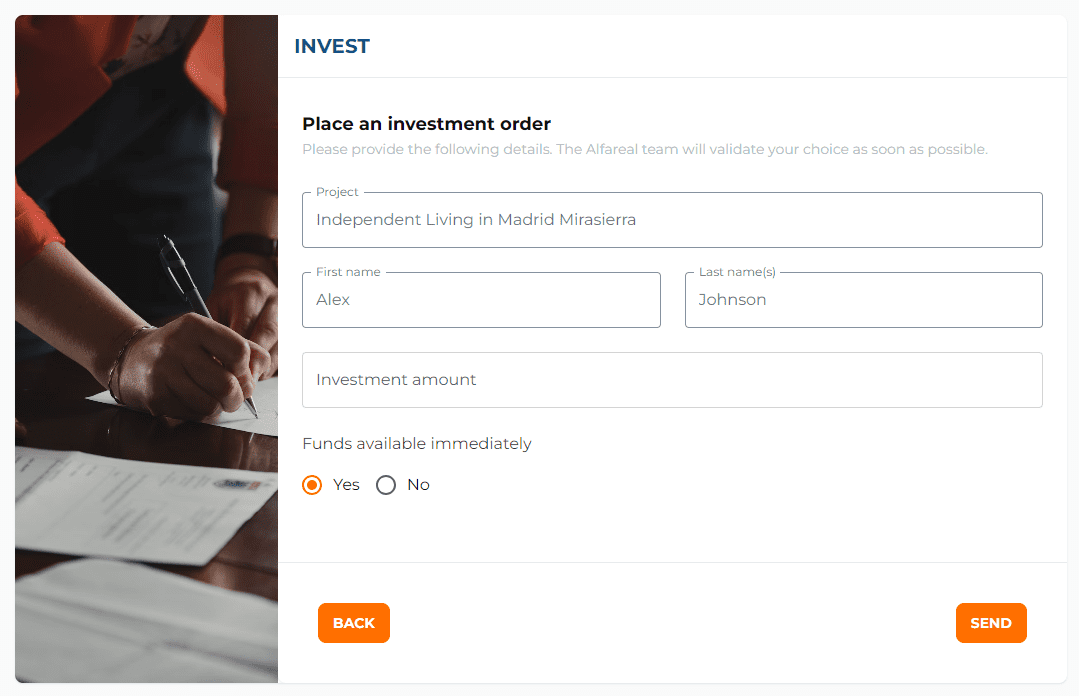Click the "Yes" option label text

click(346, 485)
